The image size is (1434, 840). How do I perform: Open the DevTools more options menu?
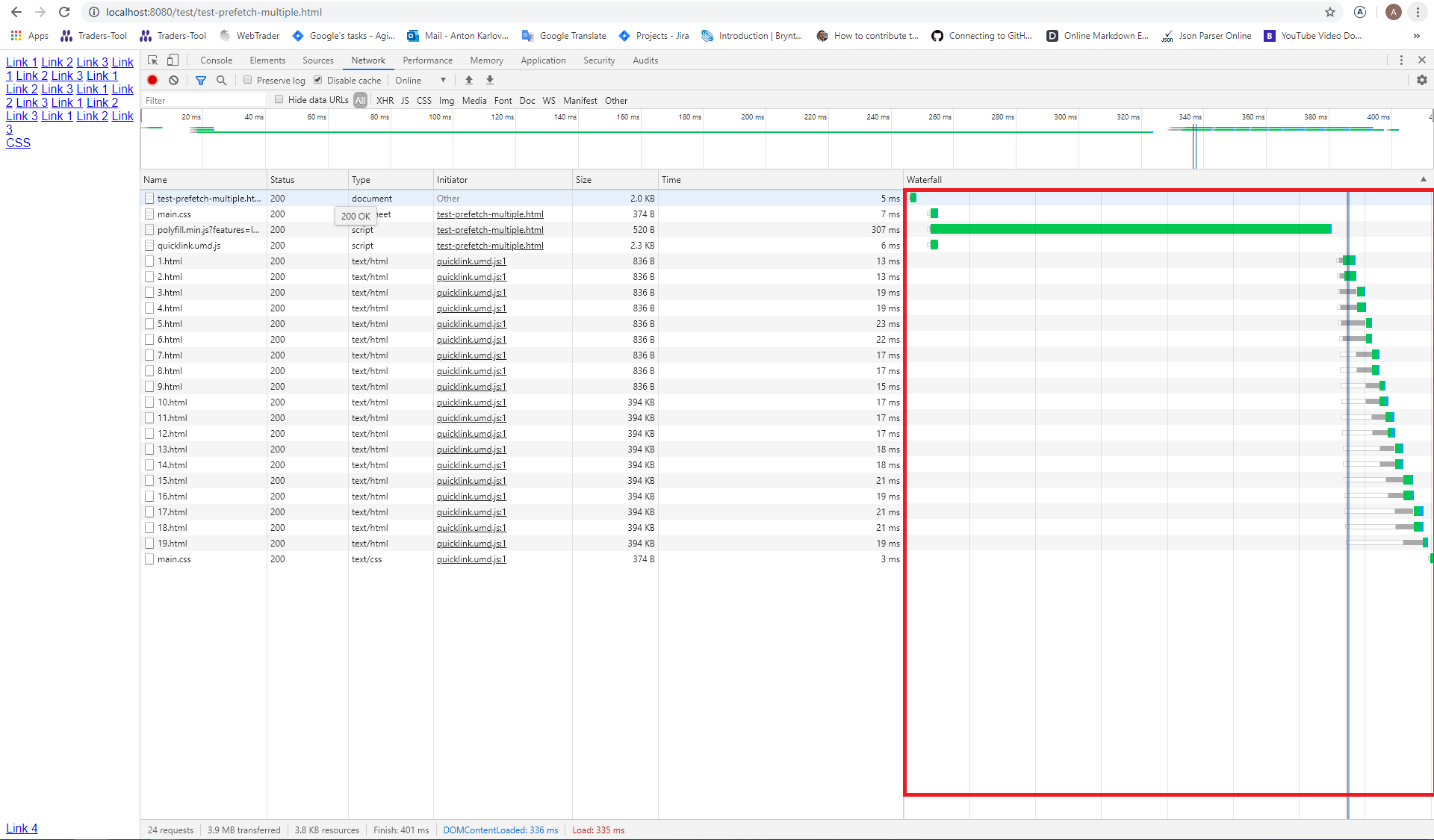coord(1401,60)
